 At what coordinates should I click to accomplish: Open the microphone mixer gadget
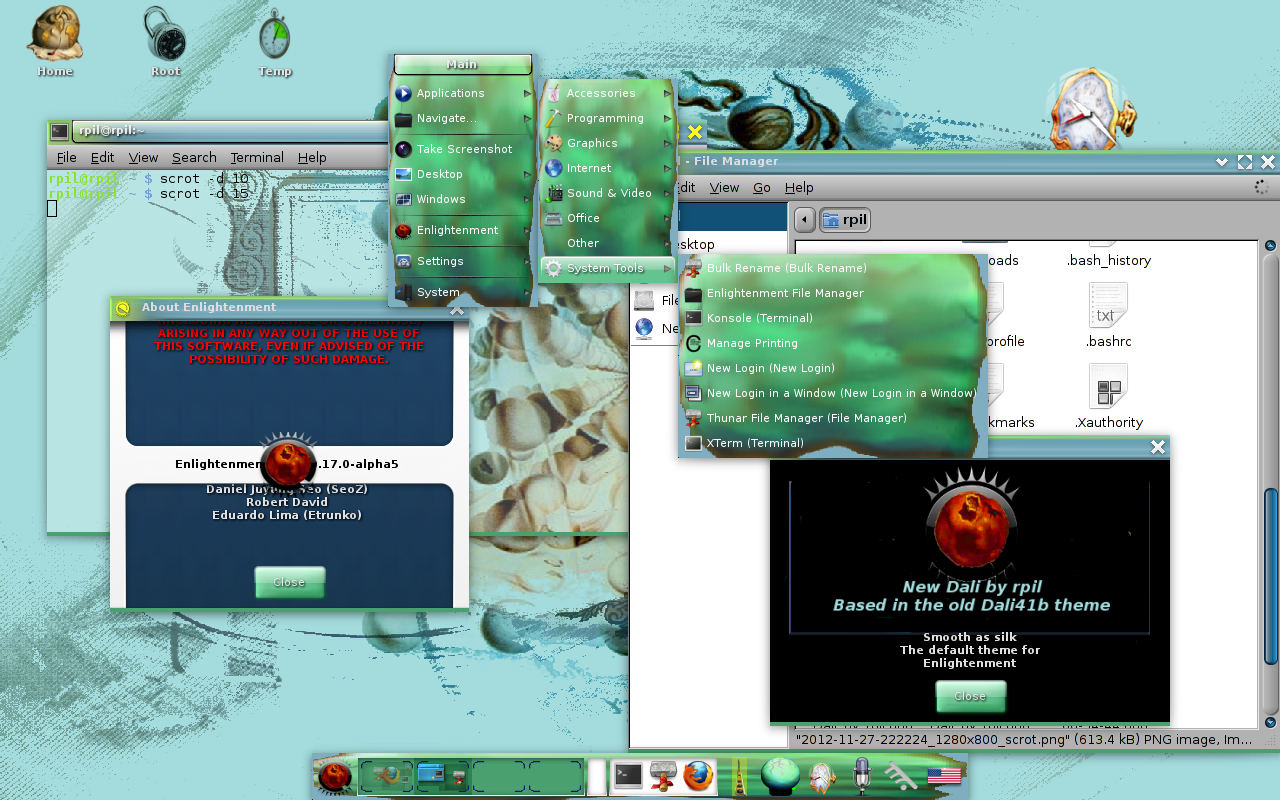click(x=861, y=776)
